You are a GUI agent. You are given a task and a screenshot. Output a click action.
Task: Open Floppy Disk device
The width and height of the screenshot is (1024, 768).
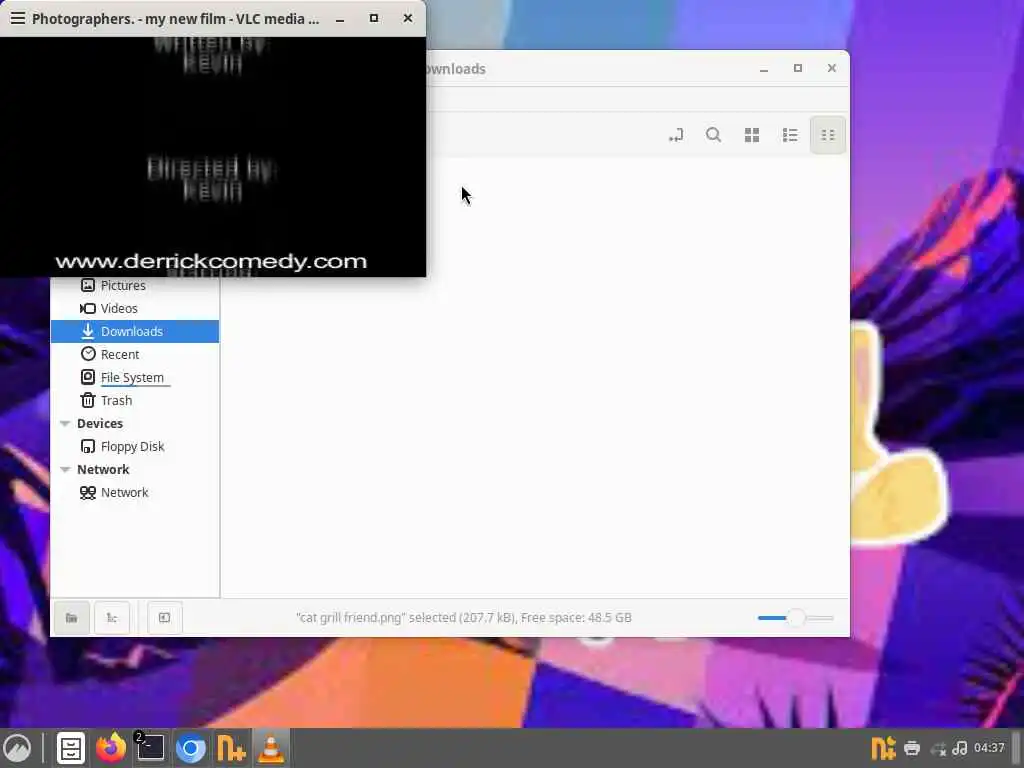click(x=135, y=447)
